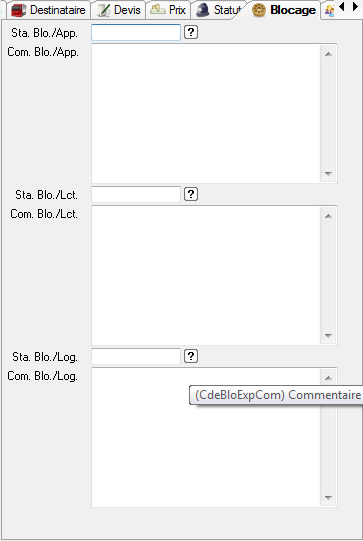
Task: Switch to the Devis tab
Action: tap(118, 10)
